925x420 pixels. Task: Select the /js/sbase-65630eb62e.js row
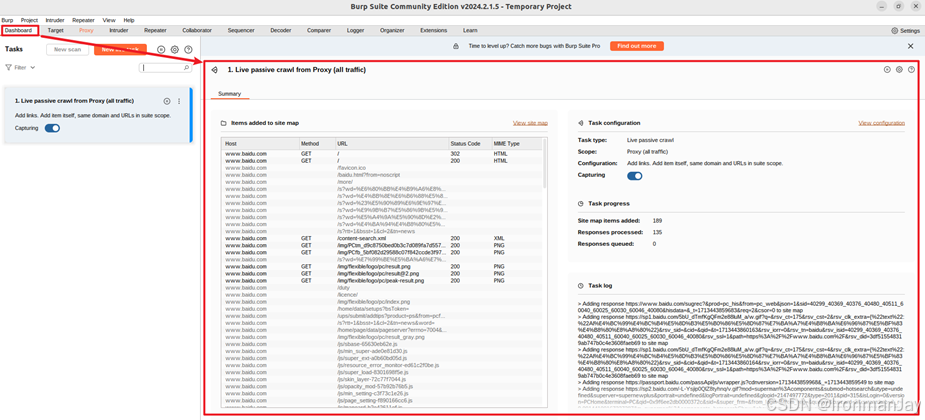tap(382, 344)
